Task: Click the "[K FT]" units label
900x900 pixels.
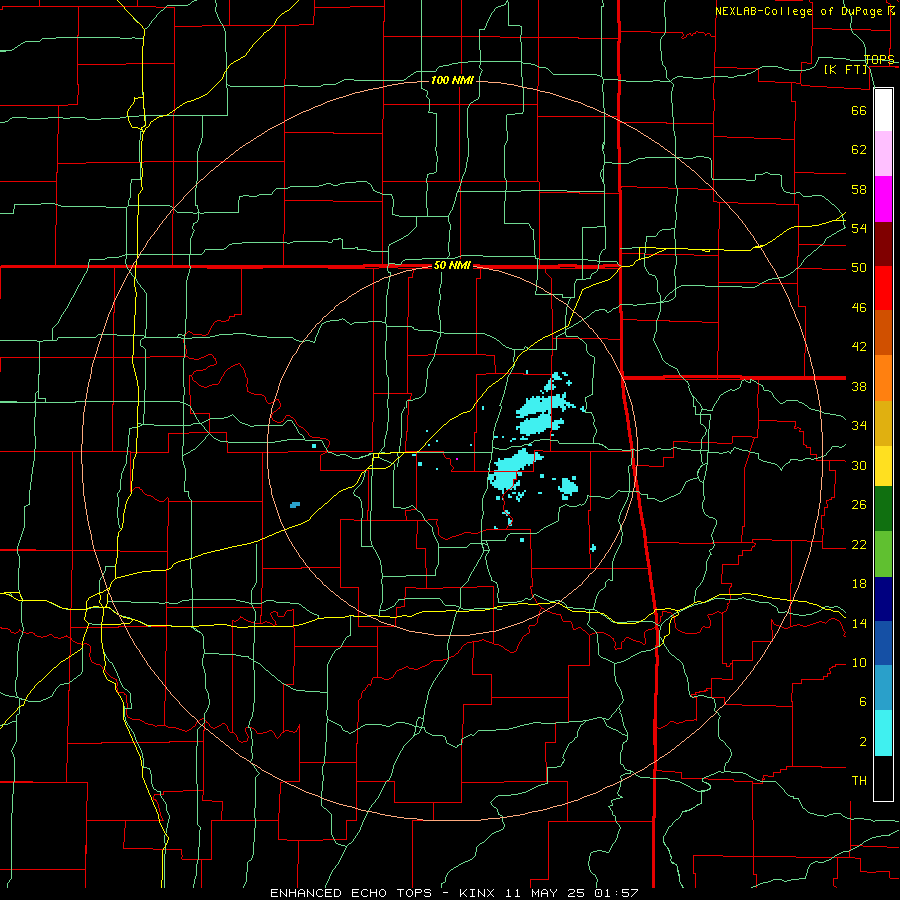Action: 845,69
